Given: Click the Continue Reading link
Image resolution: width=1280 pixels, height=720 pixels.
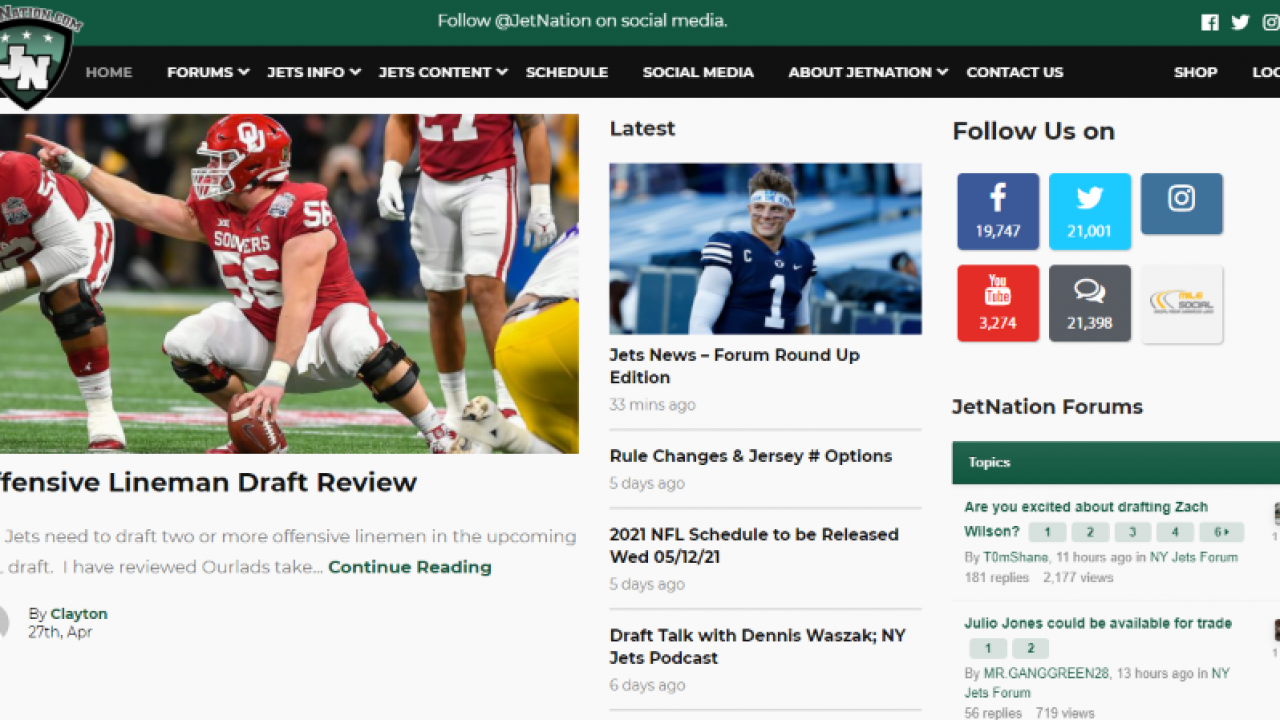Looking at the screenshot, I should (409, 567).
